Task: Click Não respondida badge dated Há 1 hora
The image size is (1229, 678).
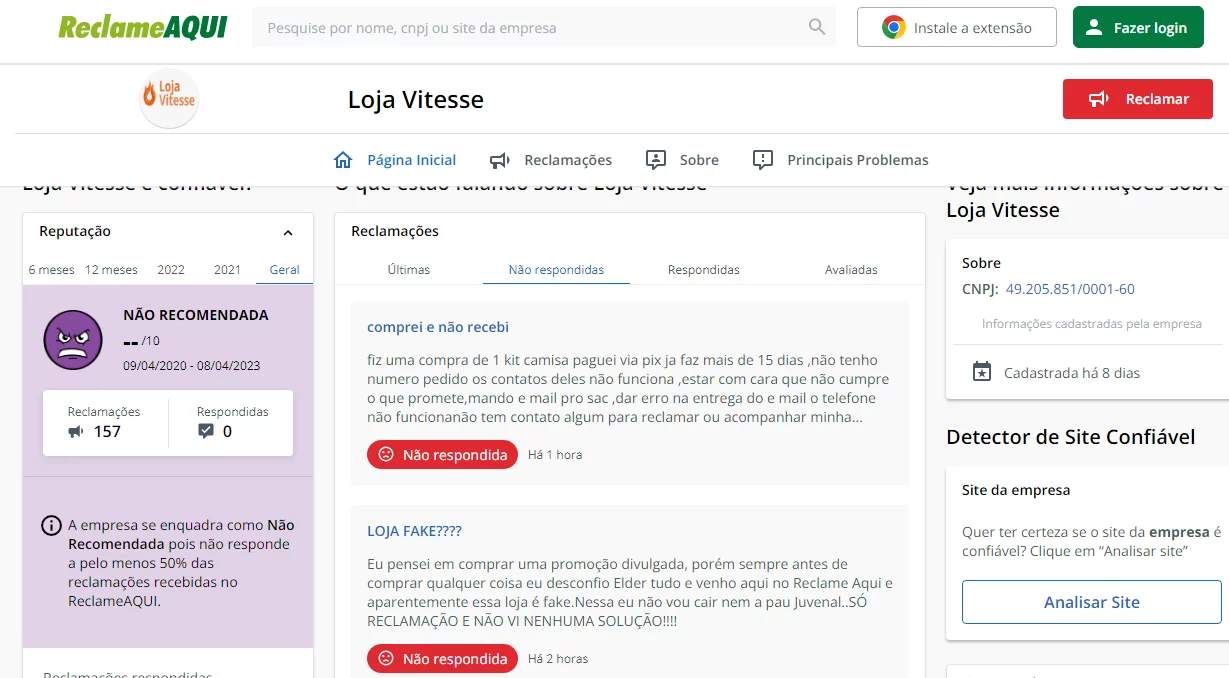Action: tap(442, 454)
